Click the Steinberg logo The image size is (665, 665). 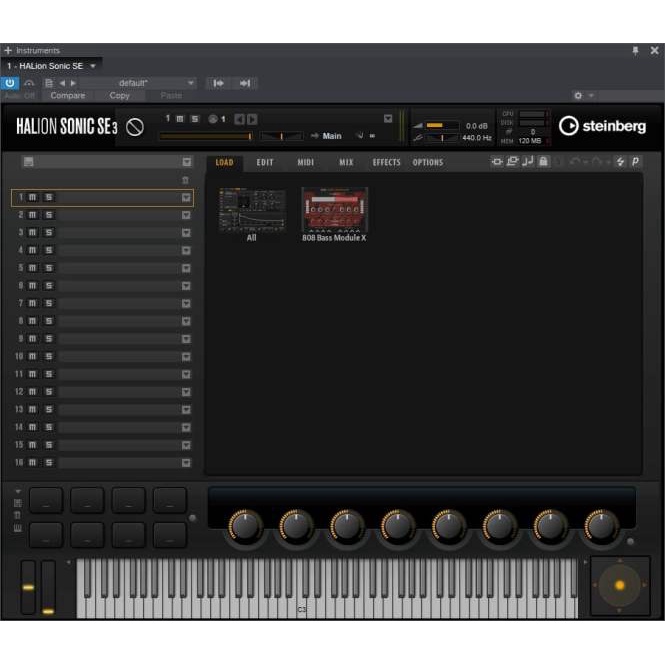click(602, 126)
